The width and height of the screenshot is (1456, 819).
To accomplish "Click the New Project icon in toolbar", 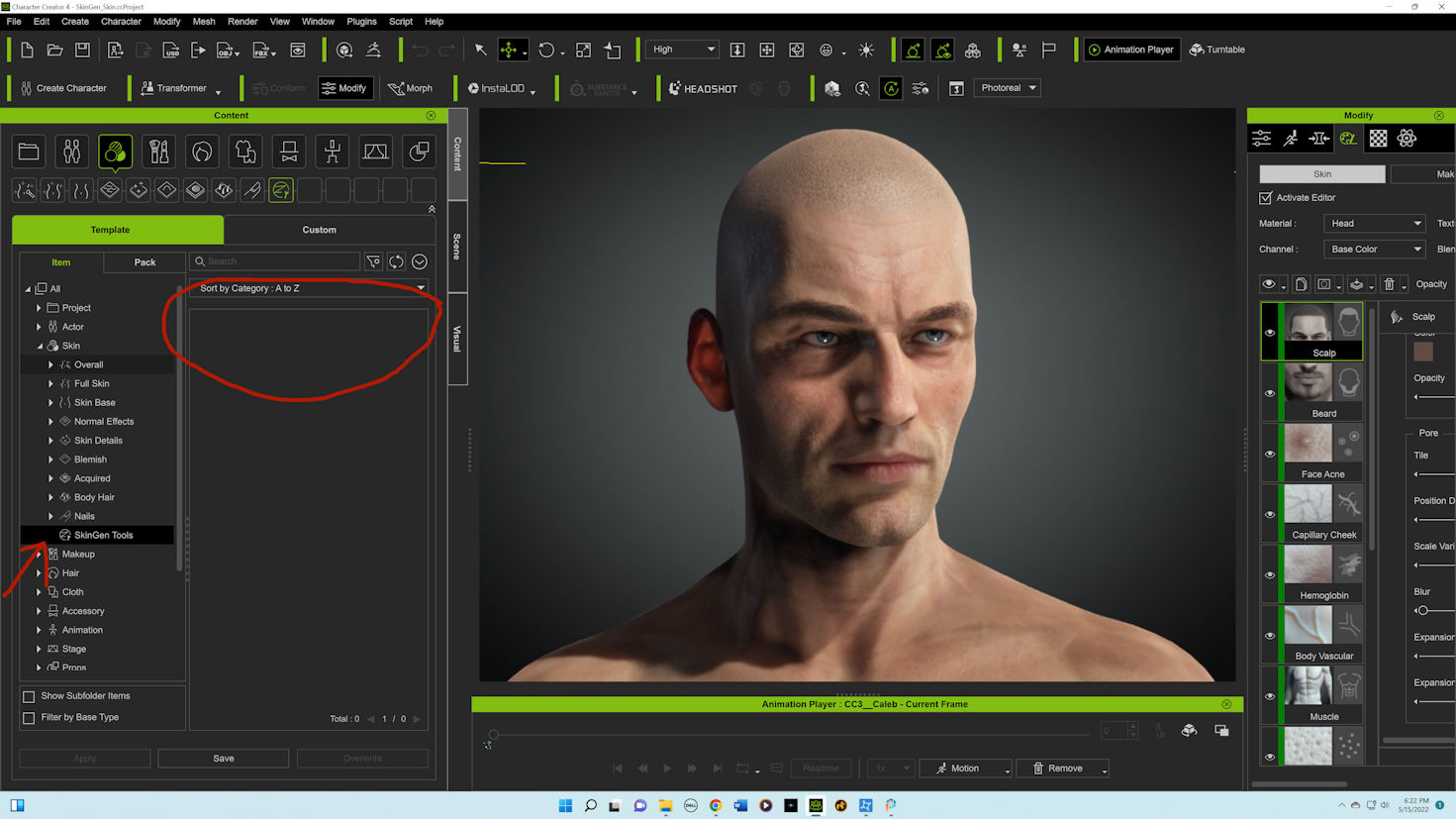I will pos(27,50).
